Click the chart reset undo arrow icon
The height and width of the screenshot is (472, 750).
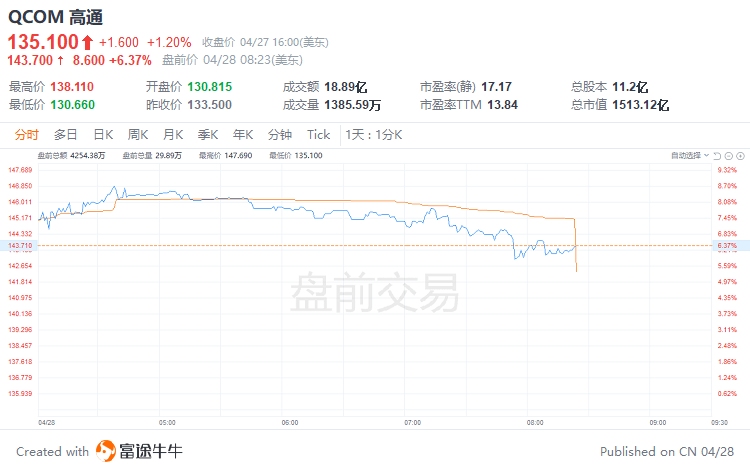pos(717,156)
